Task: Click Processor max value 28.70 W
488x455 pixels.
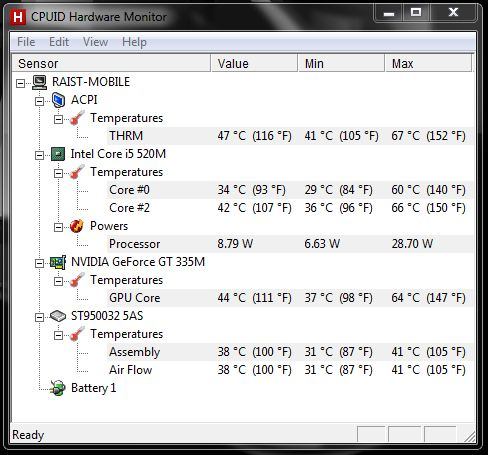Action: pyautogui.click(x=412, y=244)
